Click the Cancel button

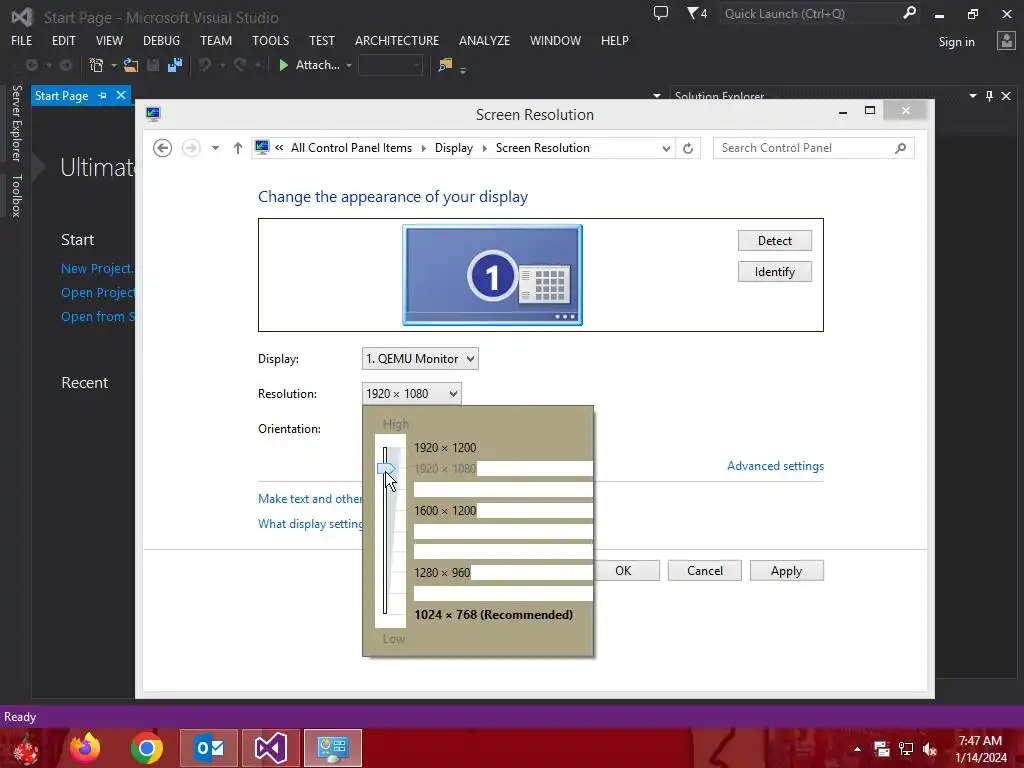(705, 571)
